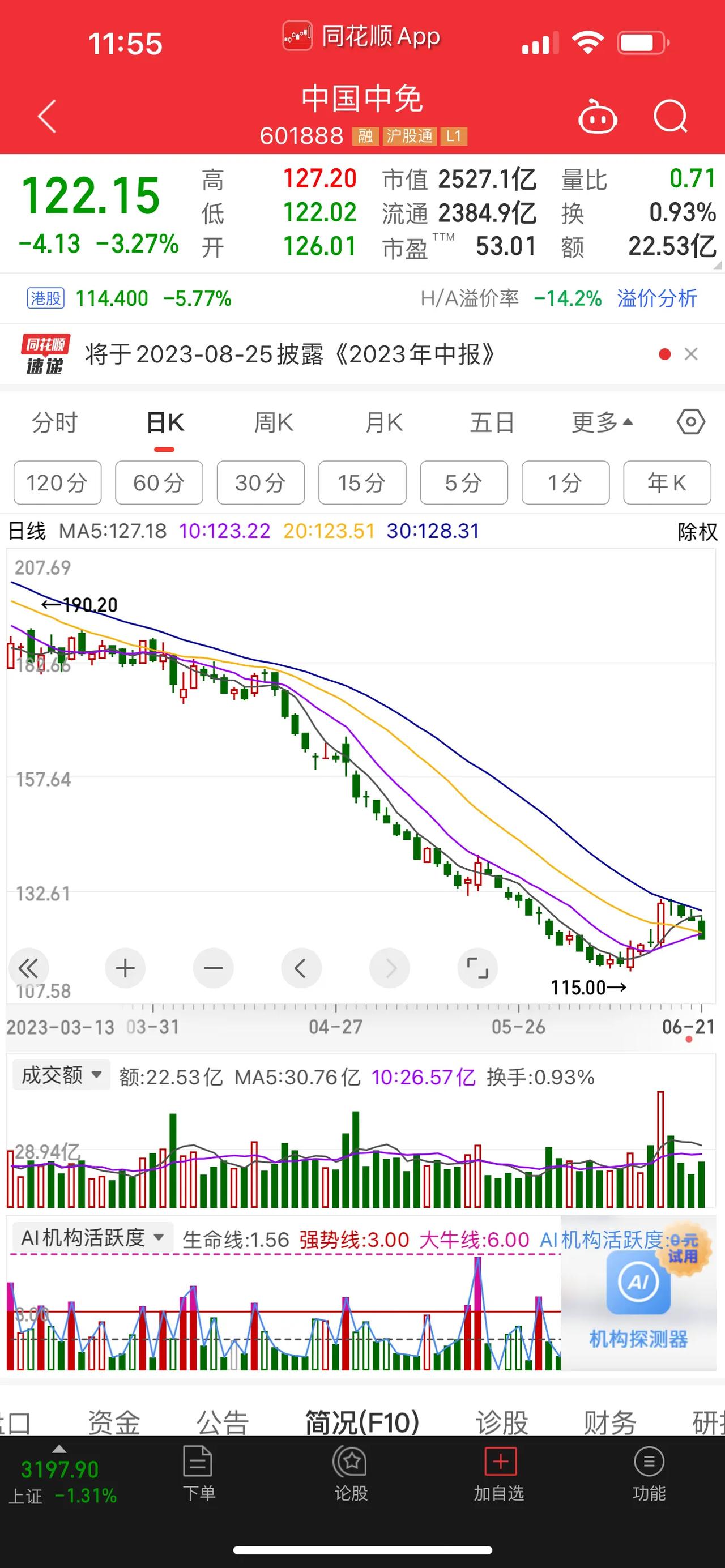Viewport: 725px width, 1568px height.
Task: Select 年K period button
Action: tap(667, 482)
